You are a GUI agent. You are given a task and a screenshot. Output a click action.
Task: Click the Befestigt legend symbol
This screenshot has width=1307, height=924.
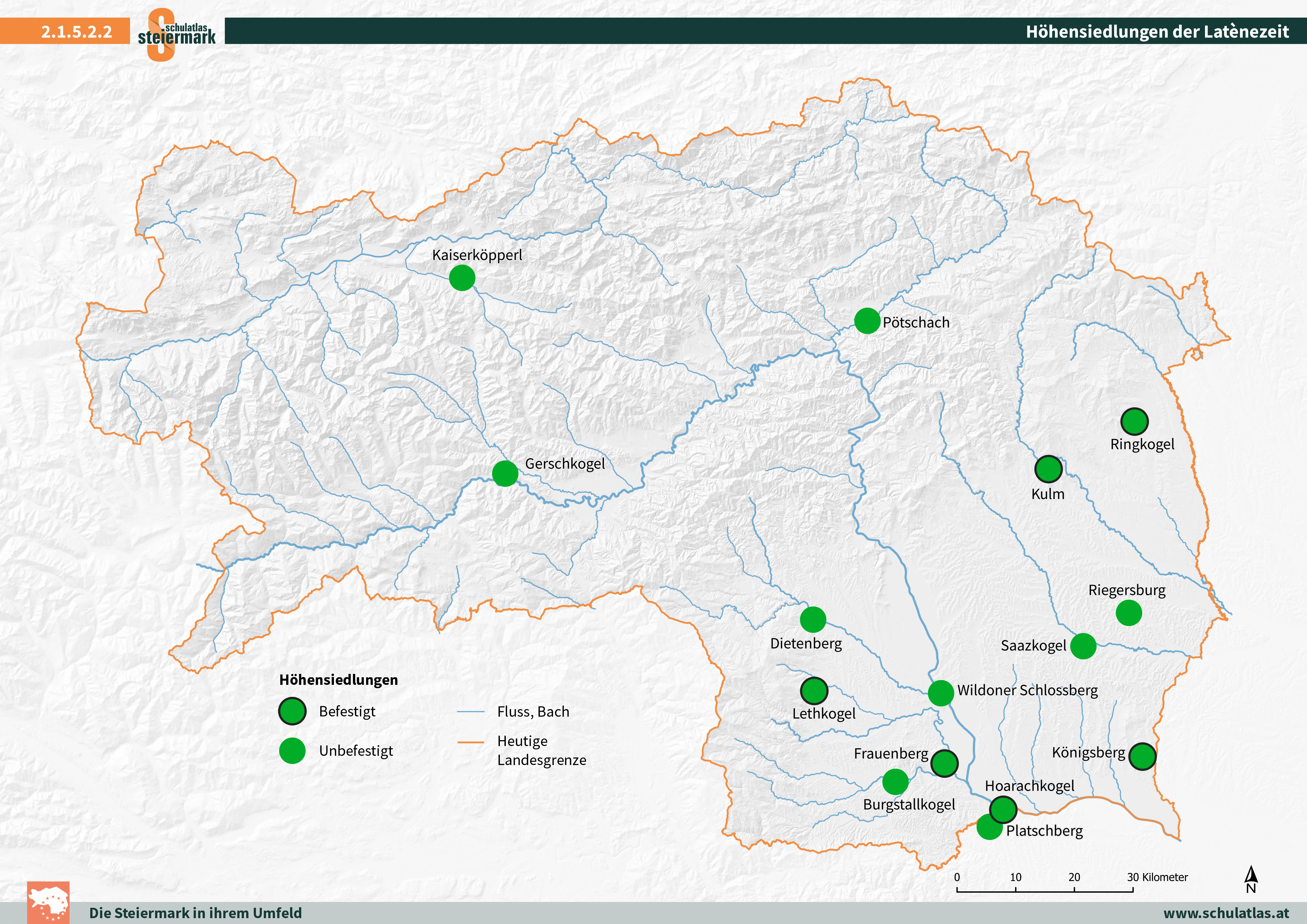292,711
